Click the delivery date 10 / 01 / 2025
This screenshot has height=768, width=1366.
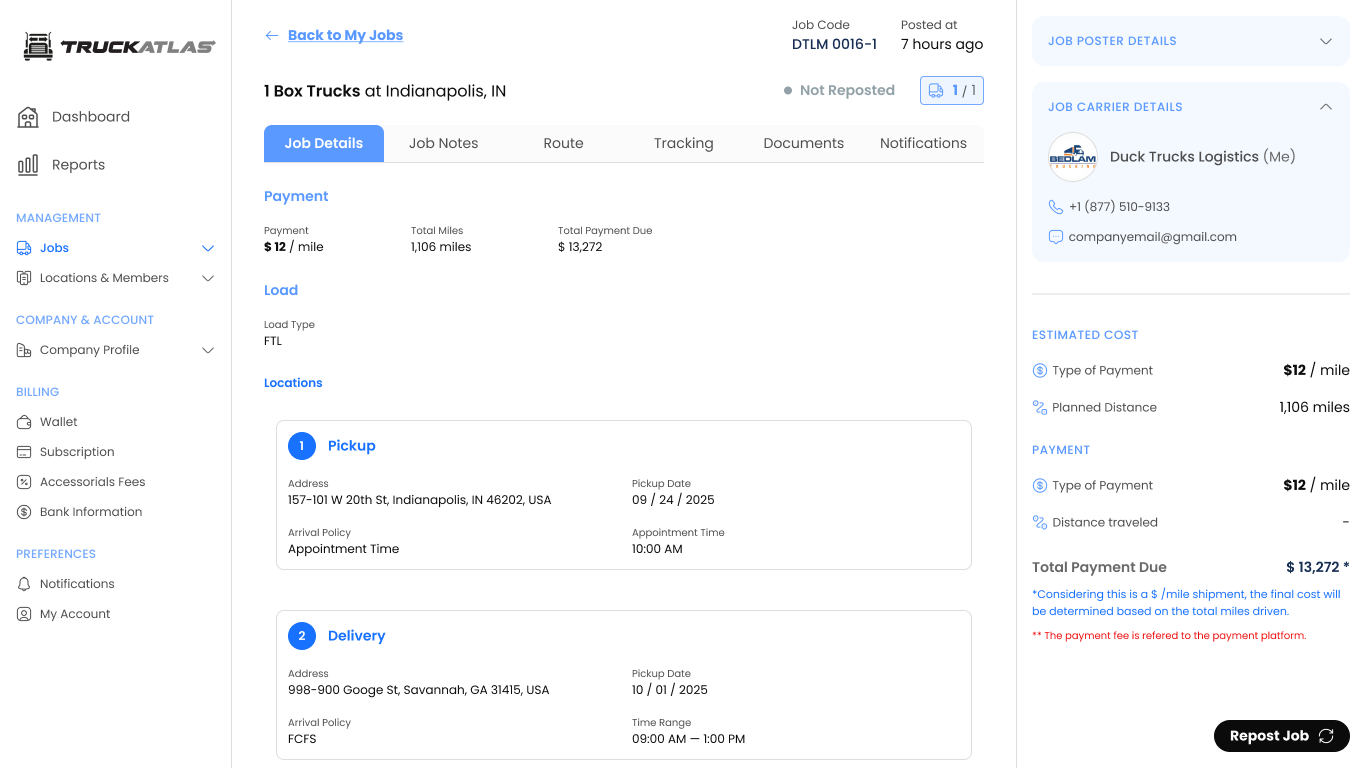coord(670,690)
